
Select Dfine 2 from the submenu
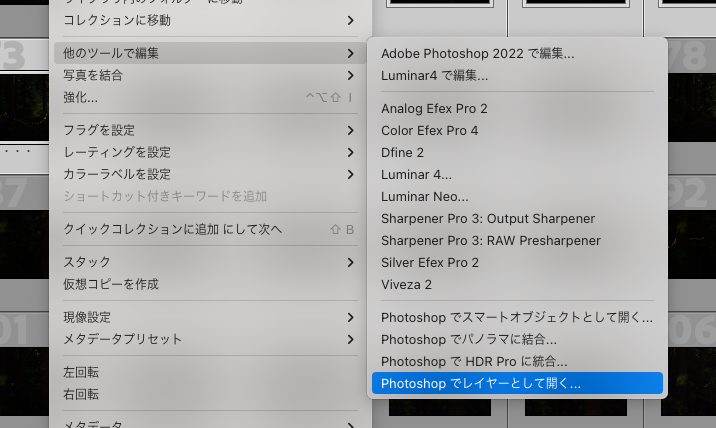[402, 152]
